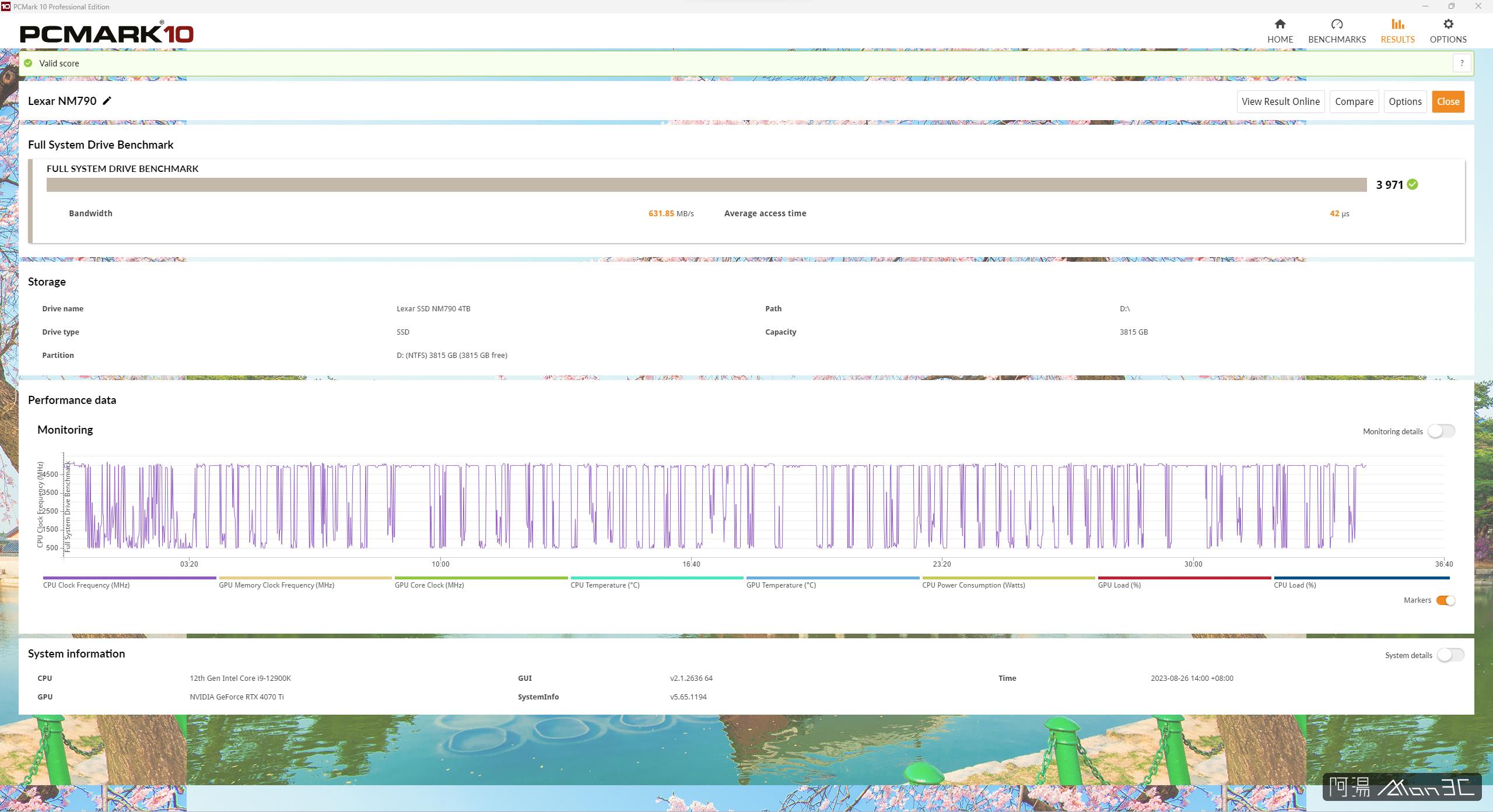Click the question mark help icon
Screen dimensions: 1493x812
tap(1462, 63)
